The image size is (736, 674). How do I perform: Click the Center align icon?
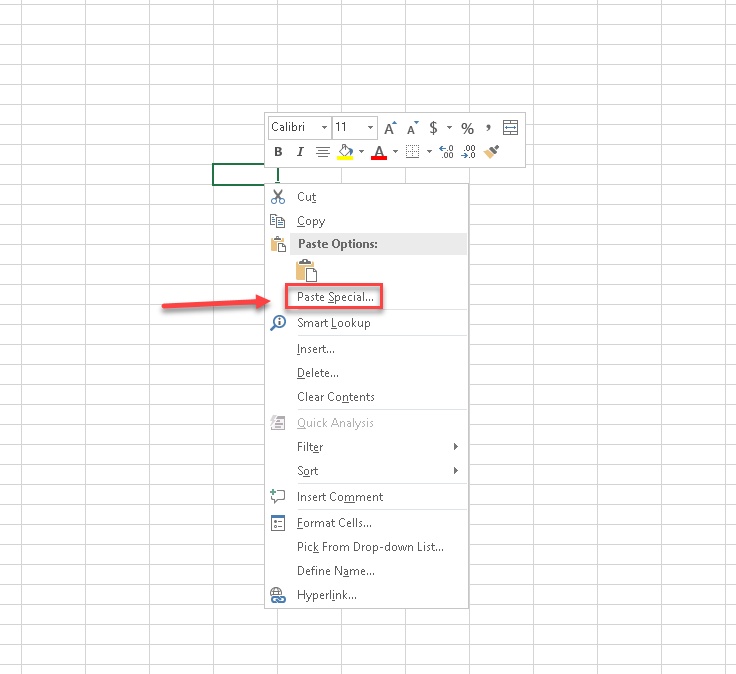[x=322, y=152]
